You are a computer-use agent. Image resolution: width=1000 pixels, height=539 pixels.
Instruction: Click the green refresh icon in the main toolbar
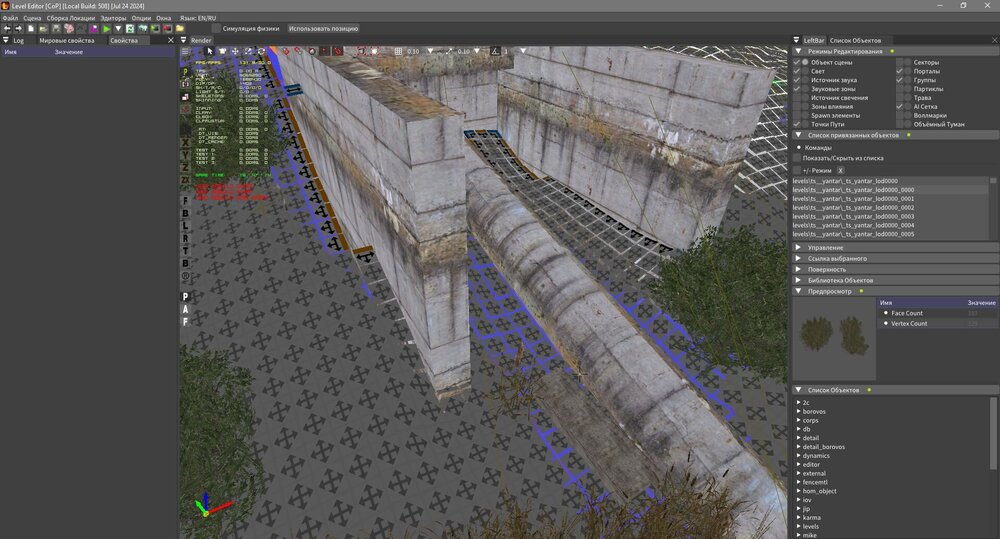click(130, 29)
